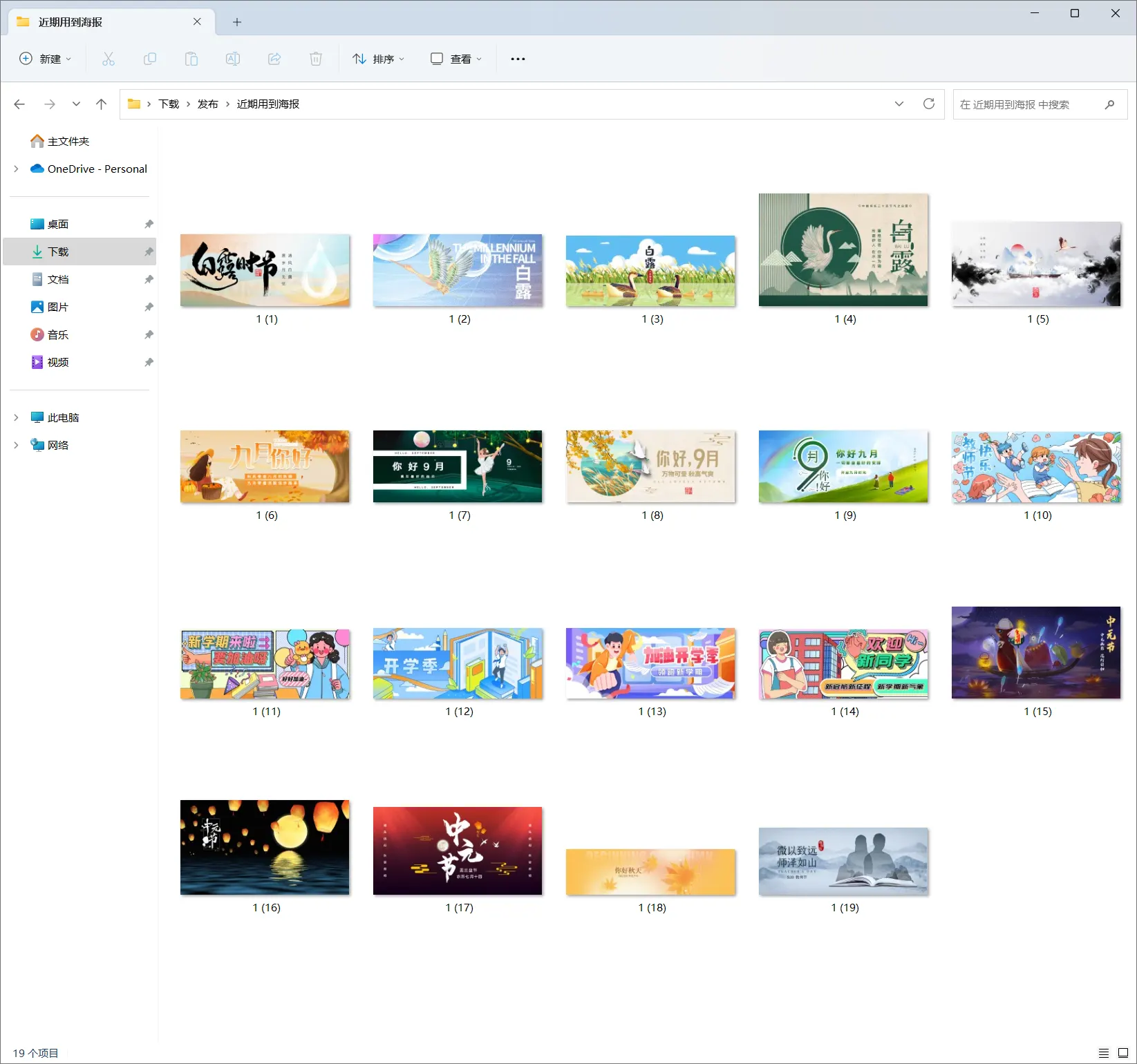Go back with the left arrow
Screen dimensions: 1137x1064
(x=19, y=104)
